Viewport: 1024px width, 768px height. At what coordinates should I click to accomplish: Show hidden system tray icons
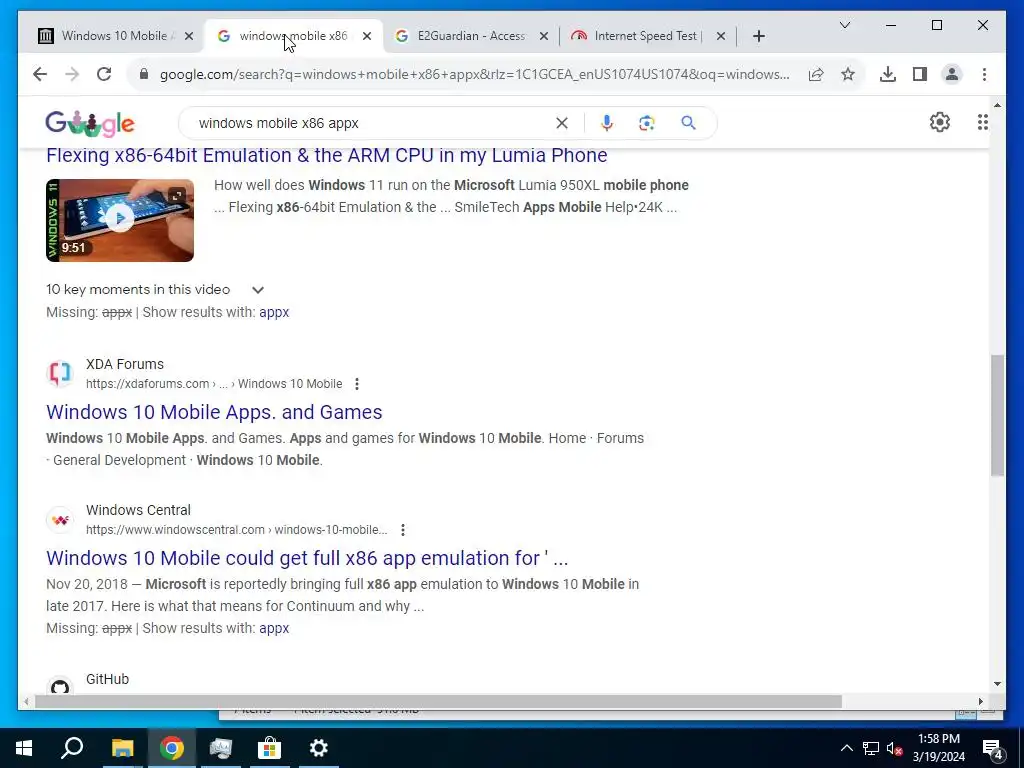click(x=846, y=748)
